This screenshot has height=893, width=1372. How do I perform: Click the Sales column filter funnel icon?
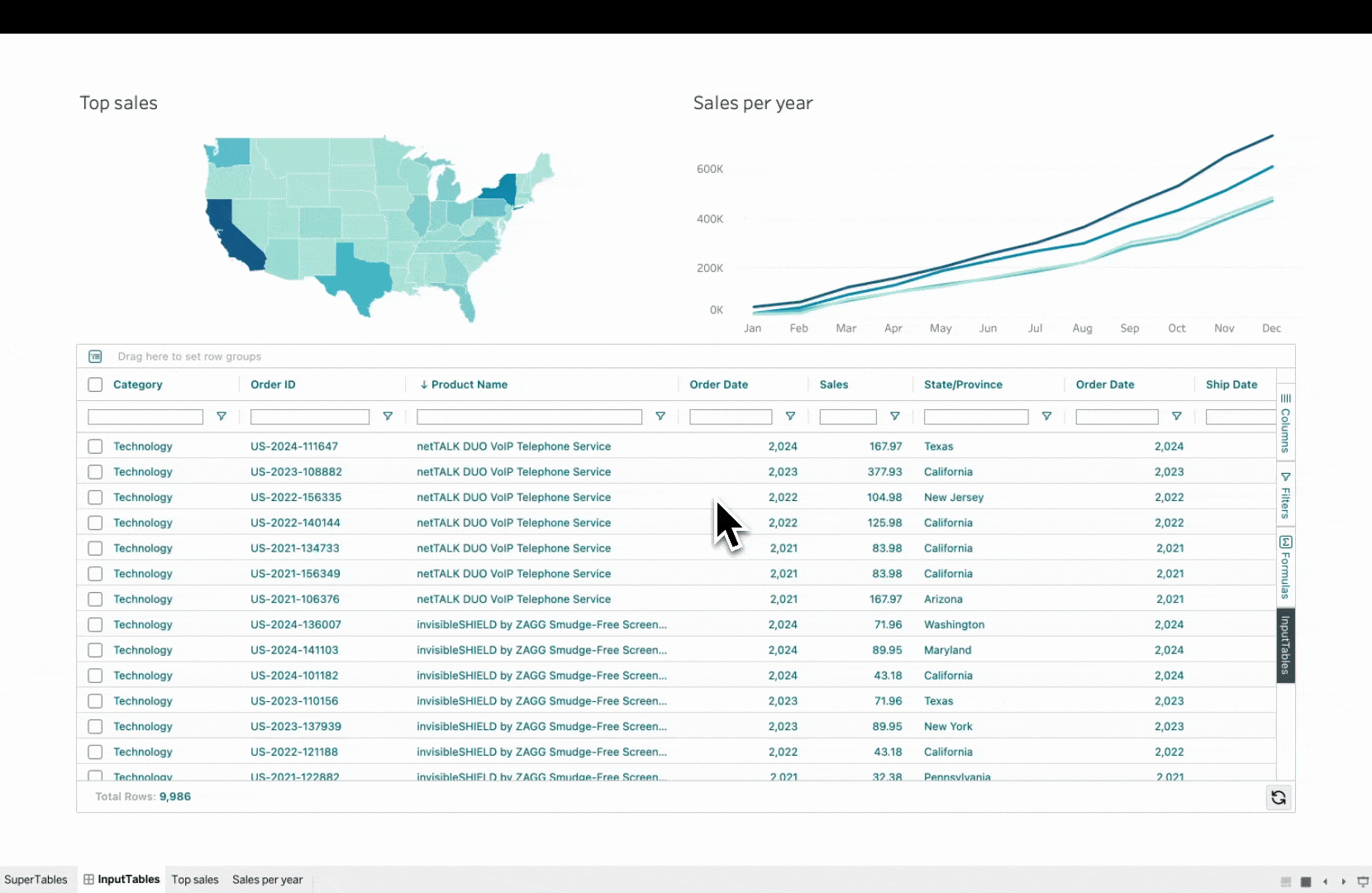coord(894,417)
